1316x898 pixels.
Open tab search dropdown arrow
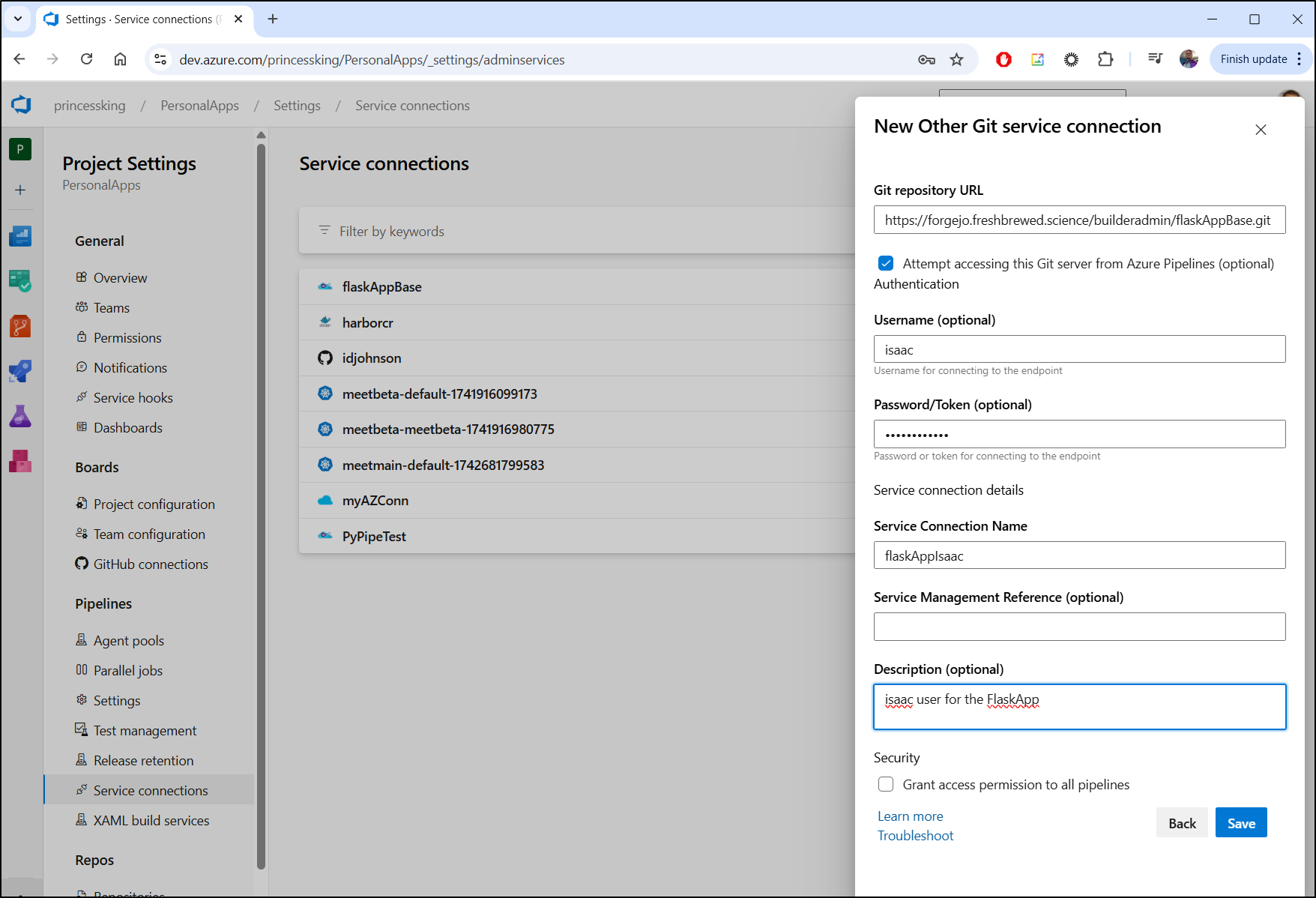pos(18,19)
